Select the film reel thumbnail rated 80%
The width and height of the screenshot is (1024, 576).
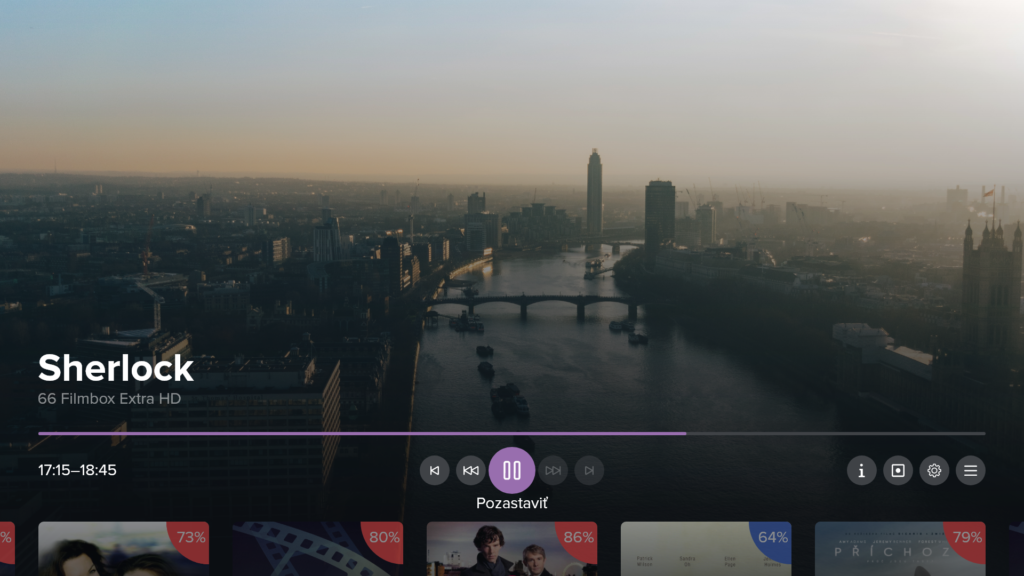click(317, 549)
